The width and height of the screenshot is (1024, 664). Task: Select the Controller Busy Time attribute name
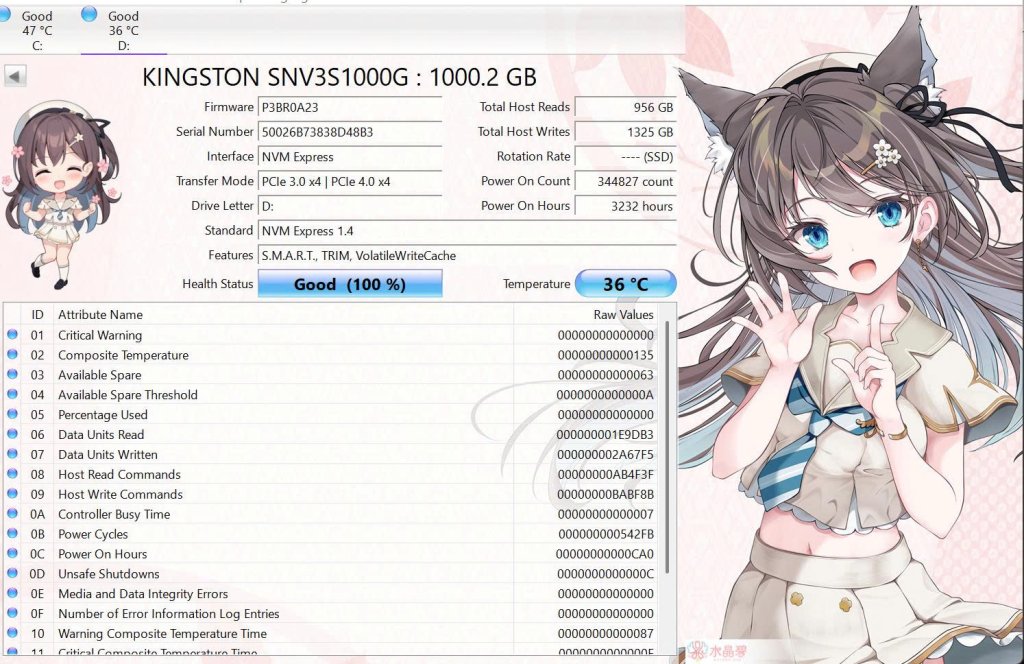click(114, 514)
